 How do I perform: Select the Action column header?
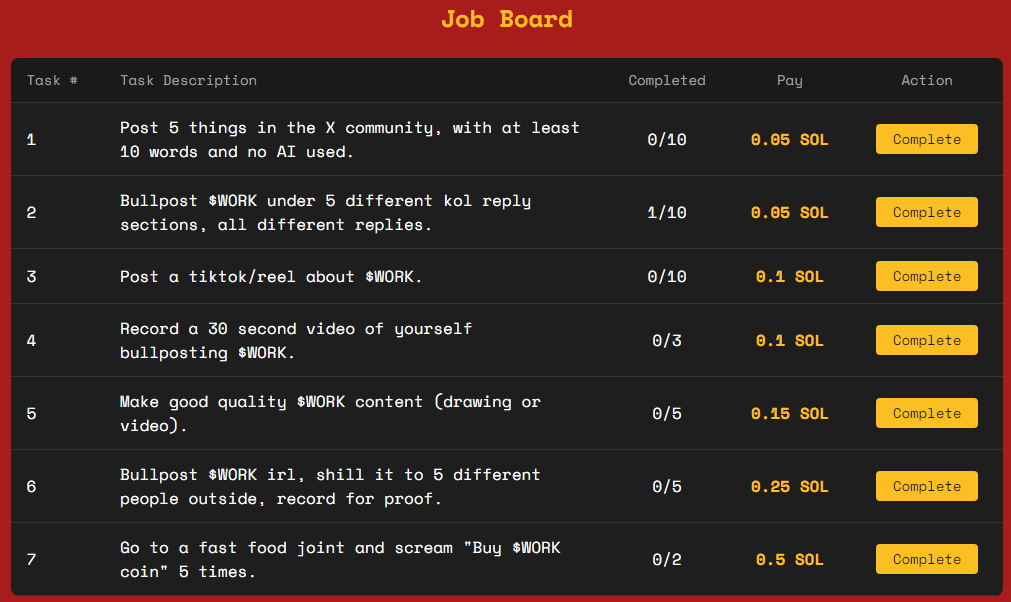(x=926, y=80)
